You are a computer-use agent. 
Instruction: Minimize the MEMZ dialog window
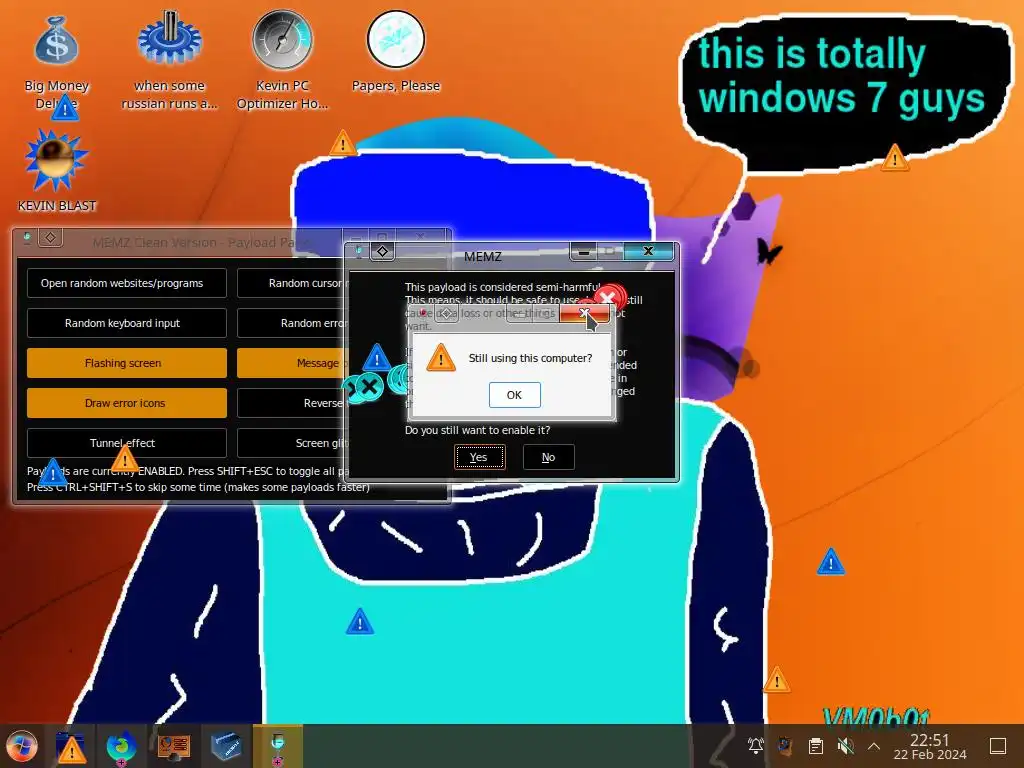583,251
